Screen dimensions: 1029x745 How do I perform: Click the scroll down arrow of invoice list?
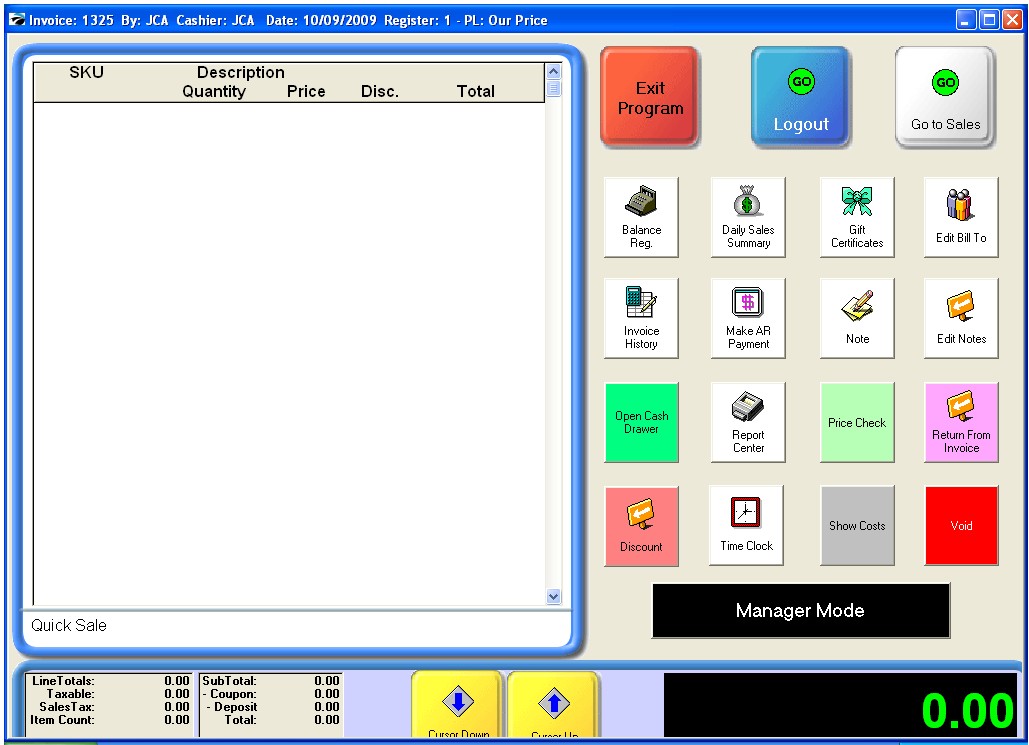point(554,596)
